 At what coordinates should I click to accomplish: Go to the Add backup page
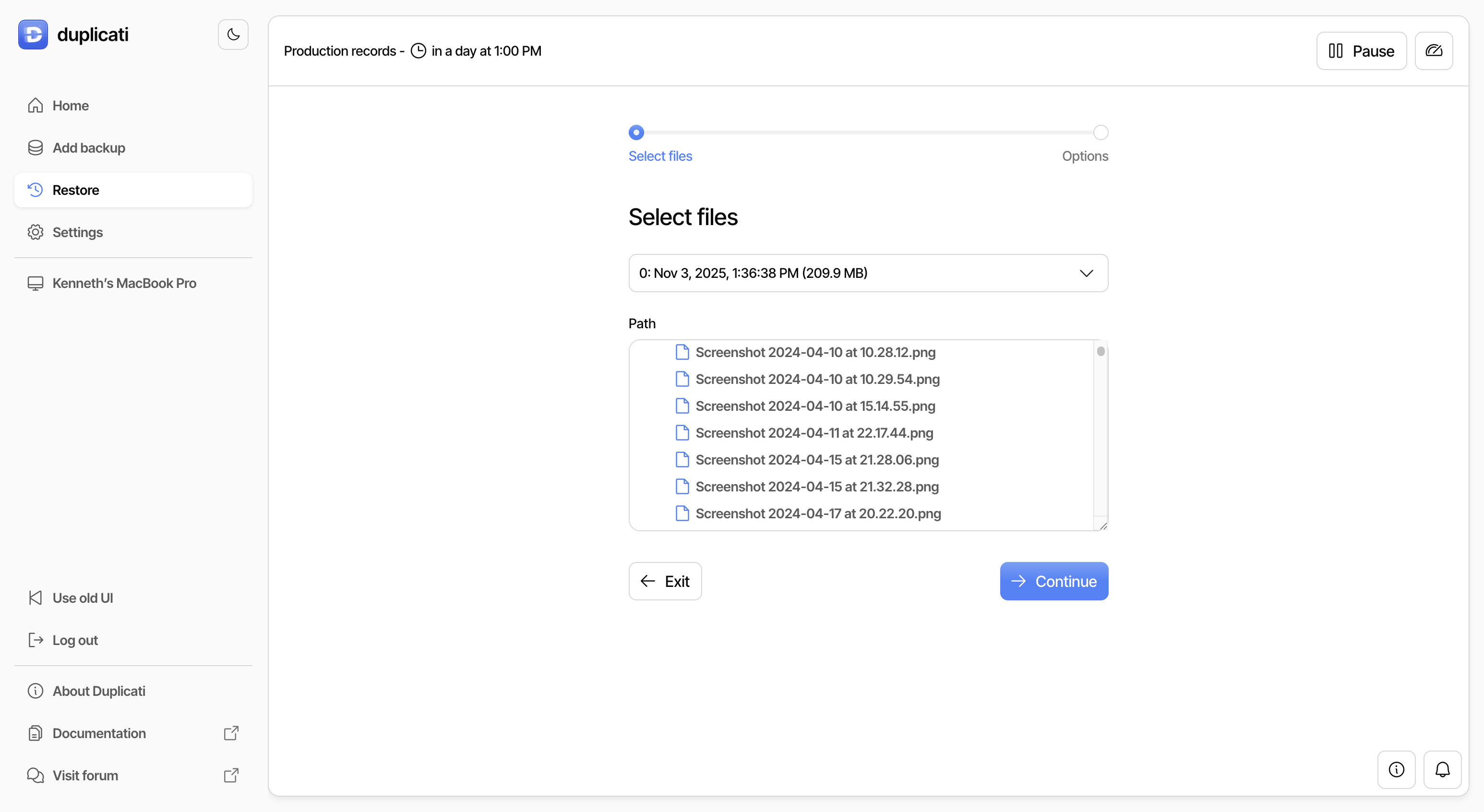[89, 148]
